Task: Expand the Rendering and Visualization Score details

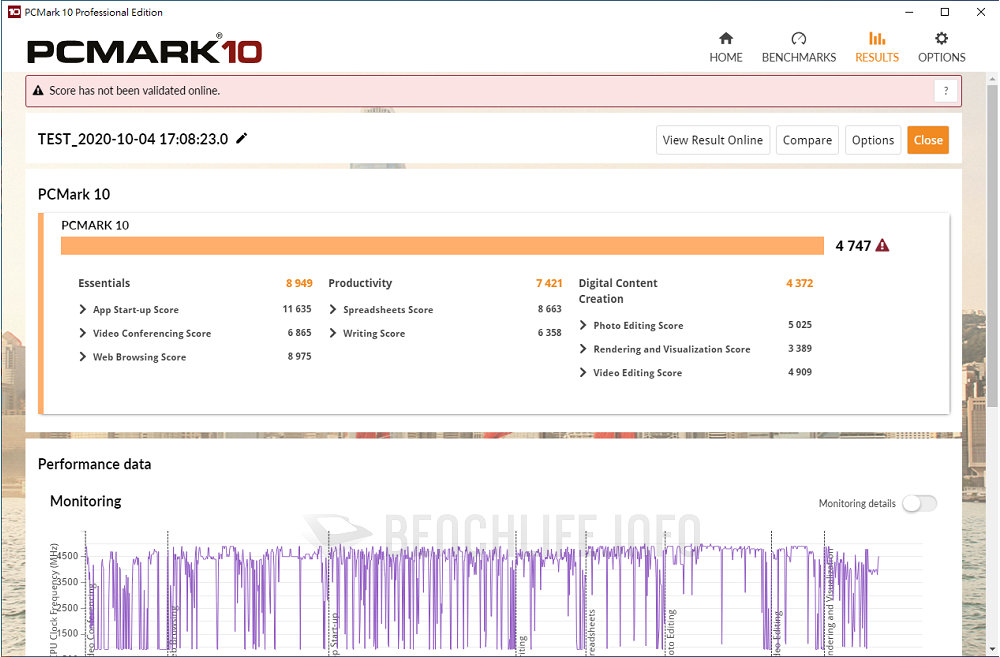Action: tap(584, 349)
